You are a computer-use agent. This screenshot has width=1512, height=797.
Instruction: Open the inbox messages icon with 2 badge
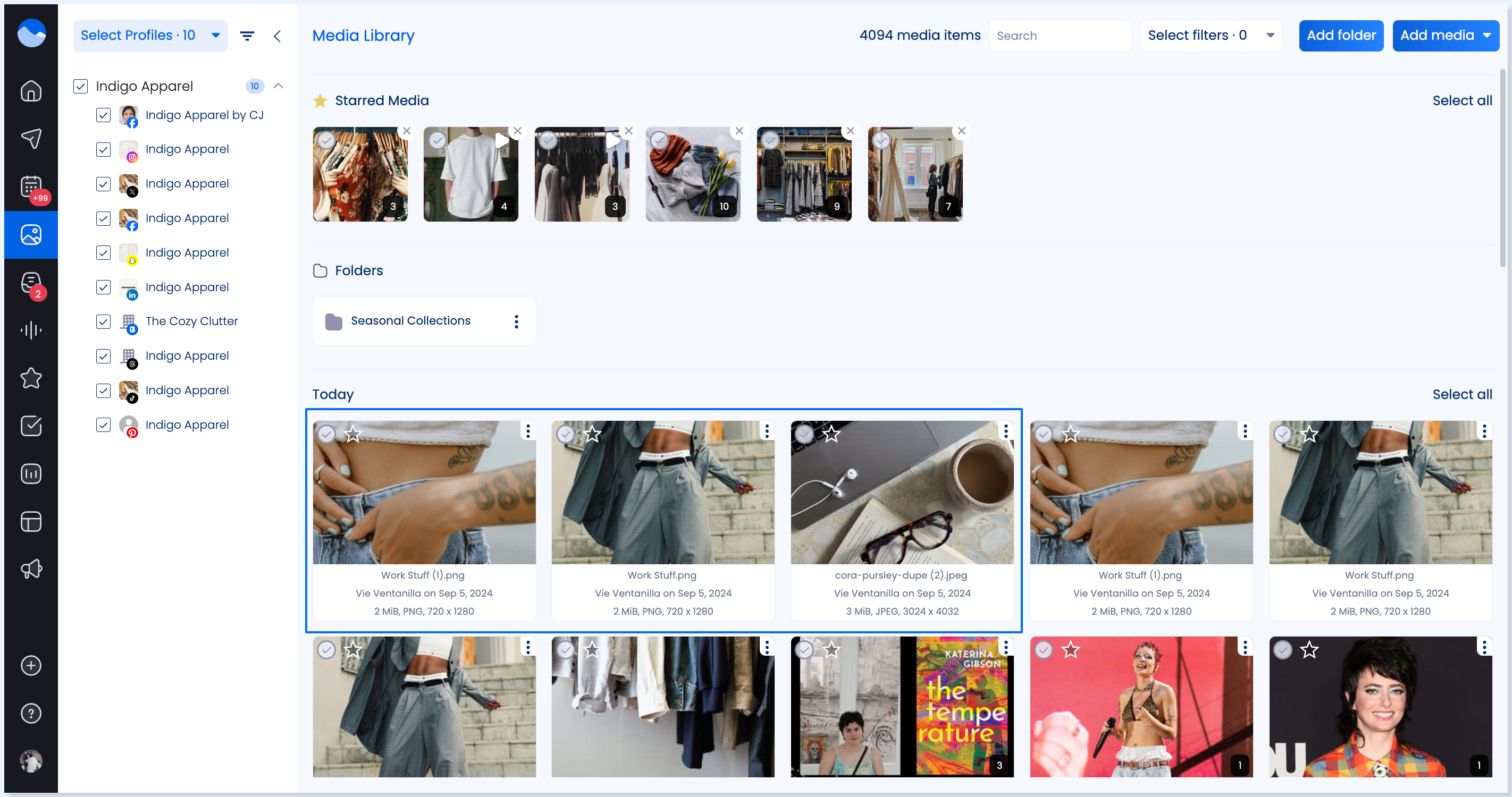coord(31,283)
